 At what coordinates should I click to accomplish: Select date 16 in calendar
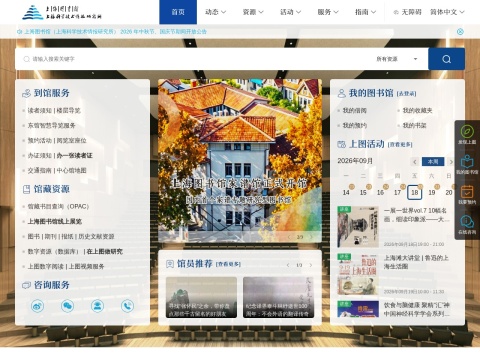point(380,192)
